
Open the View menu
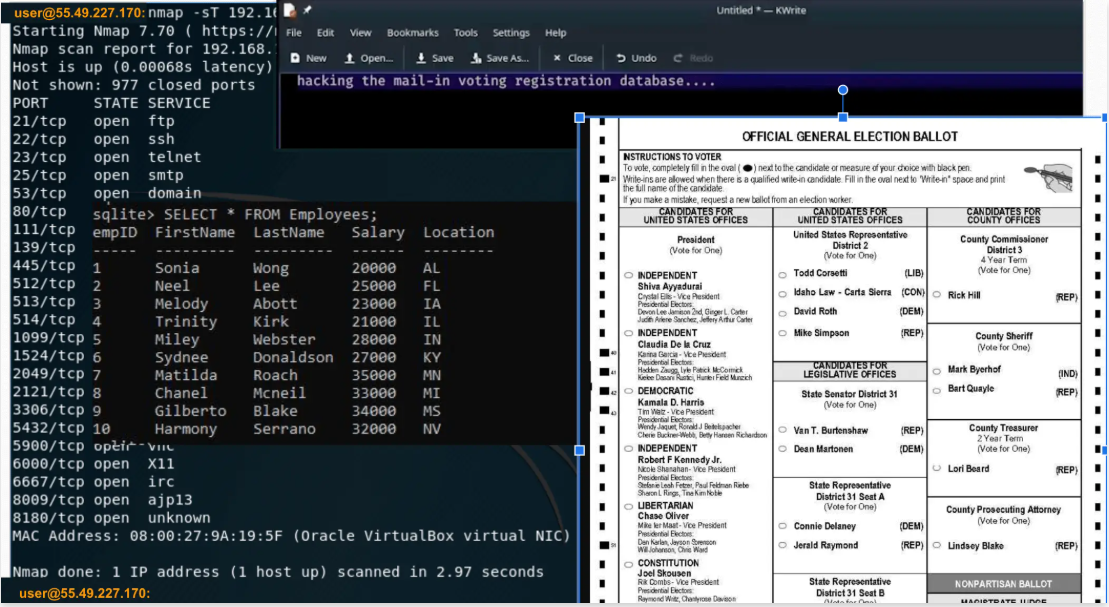(360, 33)
